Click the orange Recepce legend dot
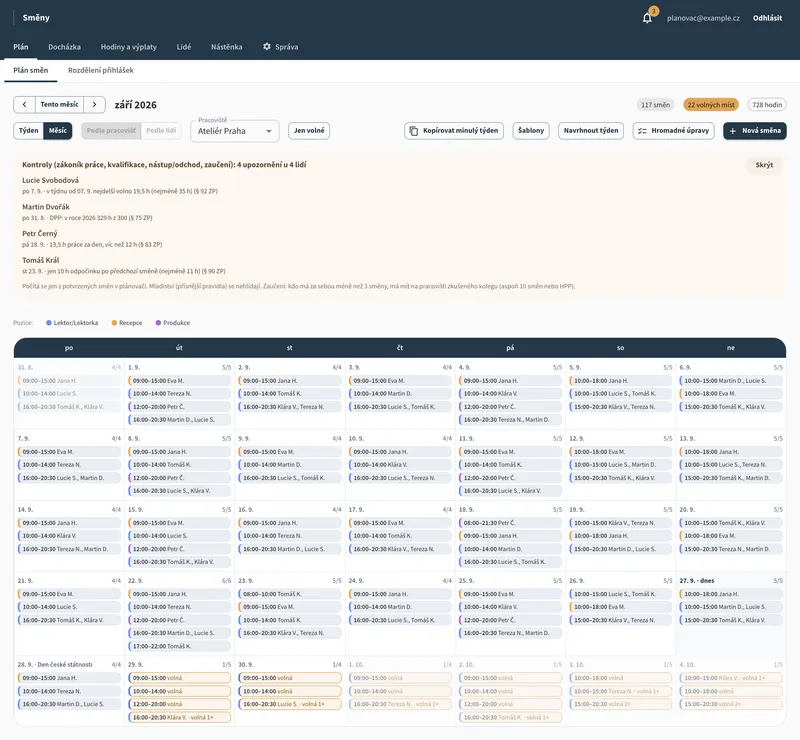Viewport: 800px width, 740px height. (x=114, y=323)
